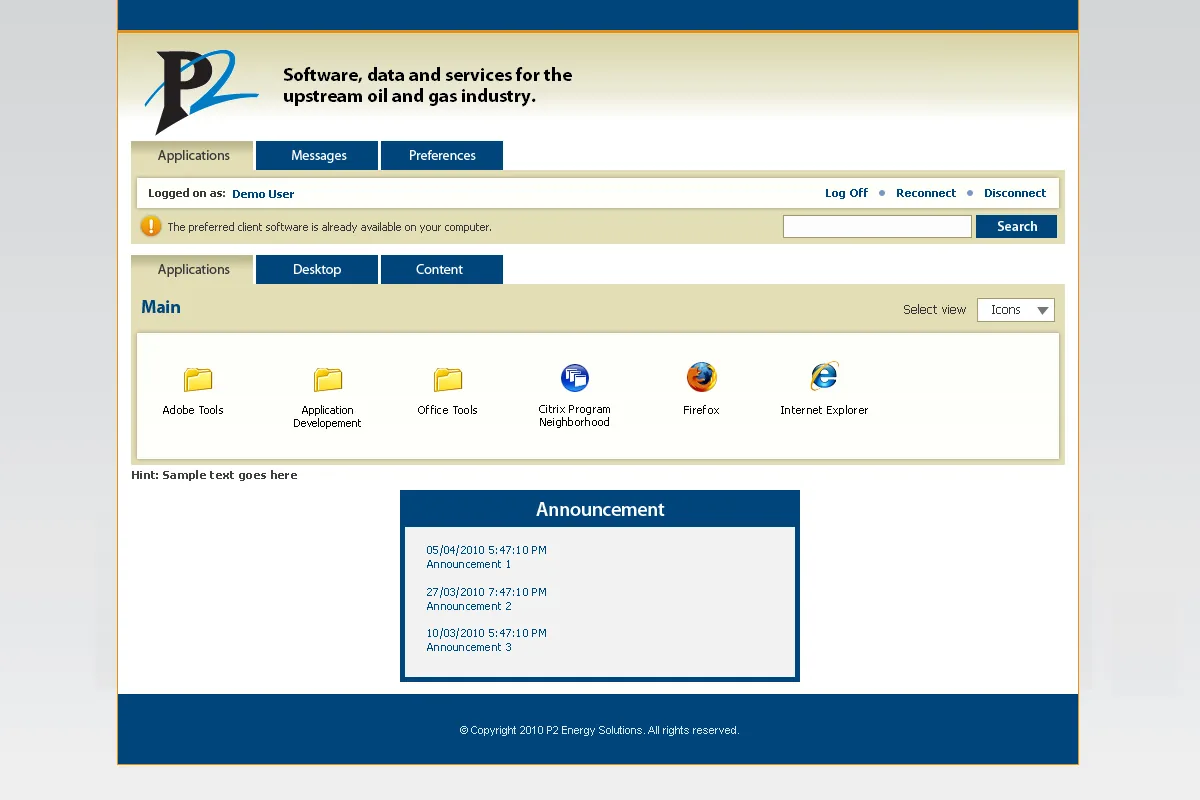The width and height of the screenshot is (1200, 800).
Task: Click the 05/04/2010 5:47:10 PM timestamp
Action: click(487, 550)
